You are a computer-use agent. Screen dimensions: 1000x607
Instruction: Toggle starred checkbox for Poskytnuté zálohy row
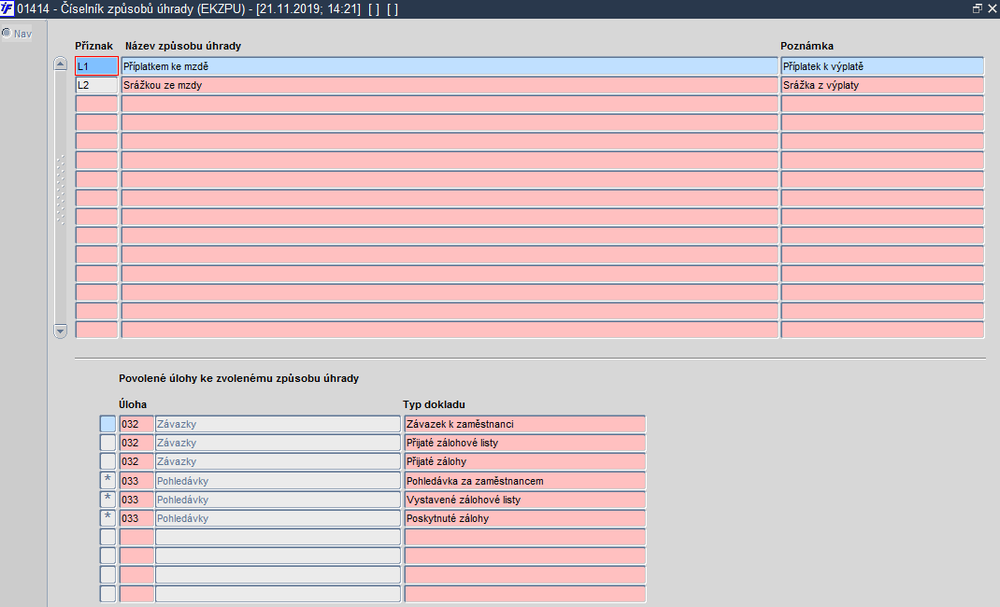pos(108,518)
